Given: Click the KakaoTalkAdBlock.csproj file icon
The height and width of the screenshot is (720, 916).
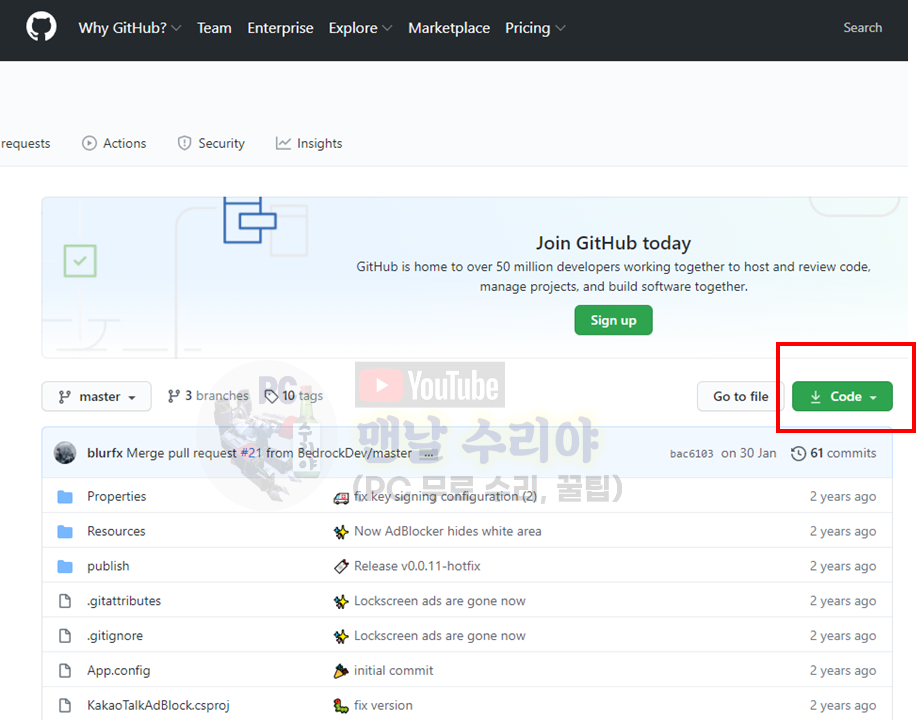Looking at the screenshot, I should coord(65,705).
